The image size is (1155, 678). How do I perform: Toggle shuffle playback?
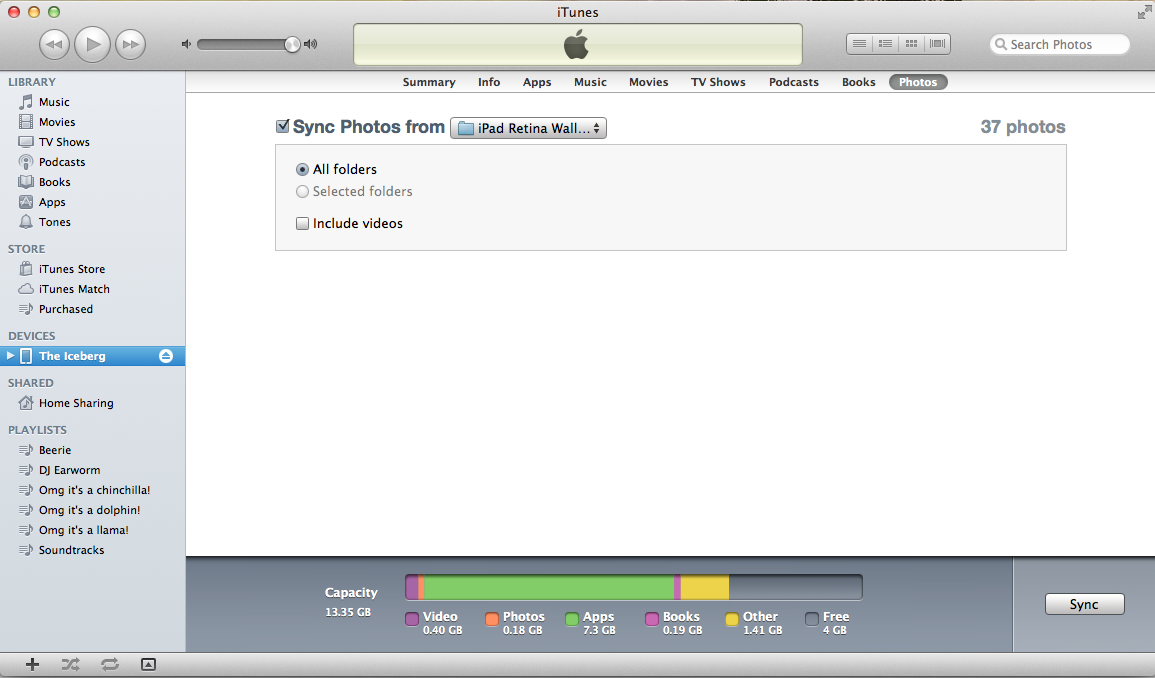pos(71,665)
